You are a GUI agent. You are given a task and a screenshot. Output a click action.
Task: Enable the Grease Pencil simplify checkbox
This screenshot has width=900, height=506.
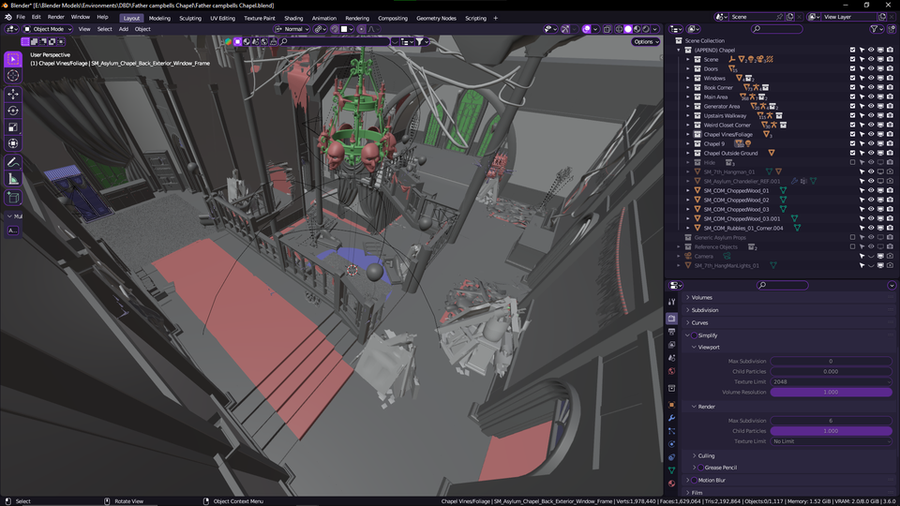(x=700, y=468)
